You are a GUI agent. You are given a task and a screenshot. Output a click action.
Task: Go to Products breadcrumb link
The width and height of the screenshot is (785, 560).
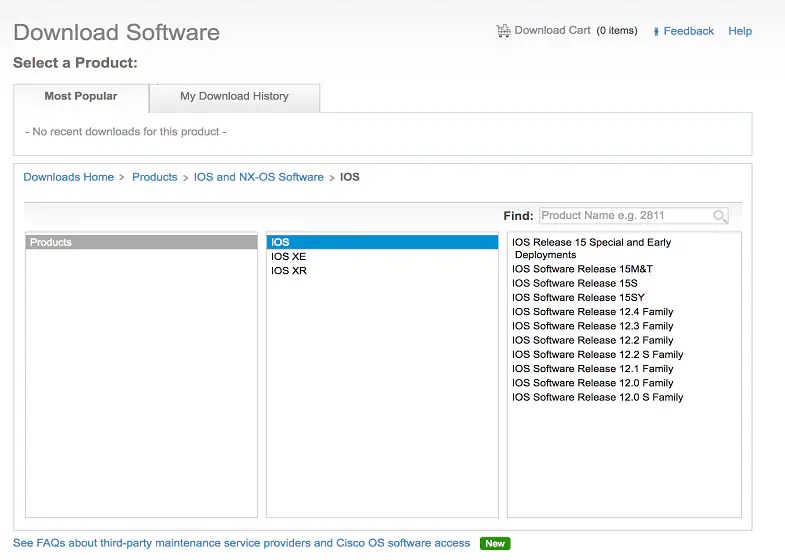[155, 177]
